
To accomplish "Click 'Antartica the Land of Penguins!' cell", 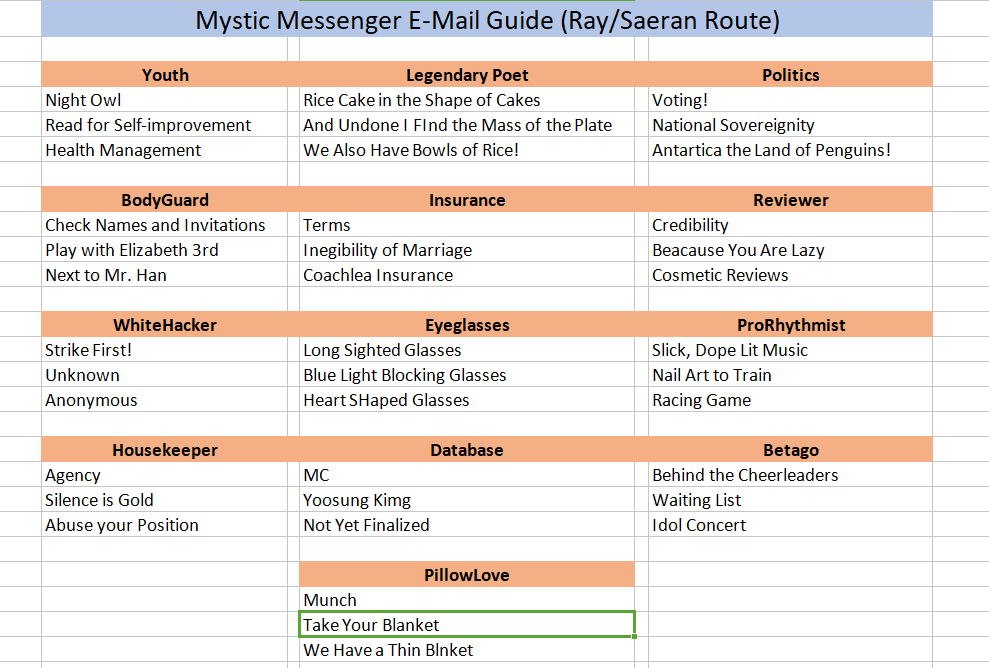I will (x=790, y=150).
